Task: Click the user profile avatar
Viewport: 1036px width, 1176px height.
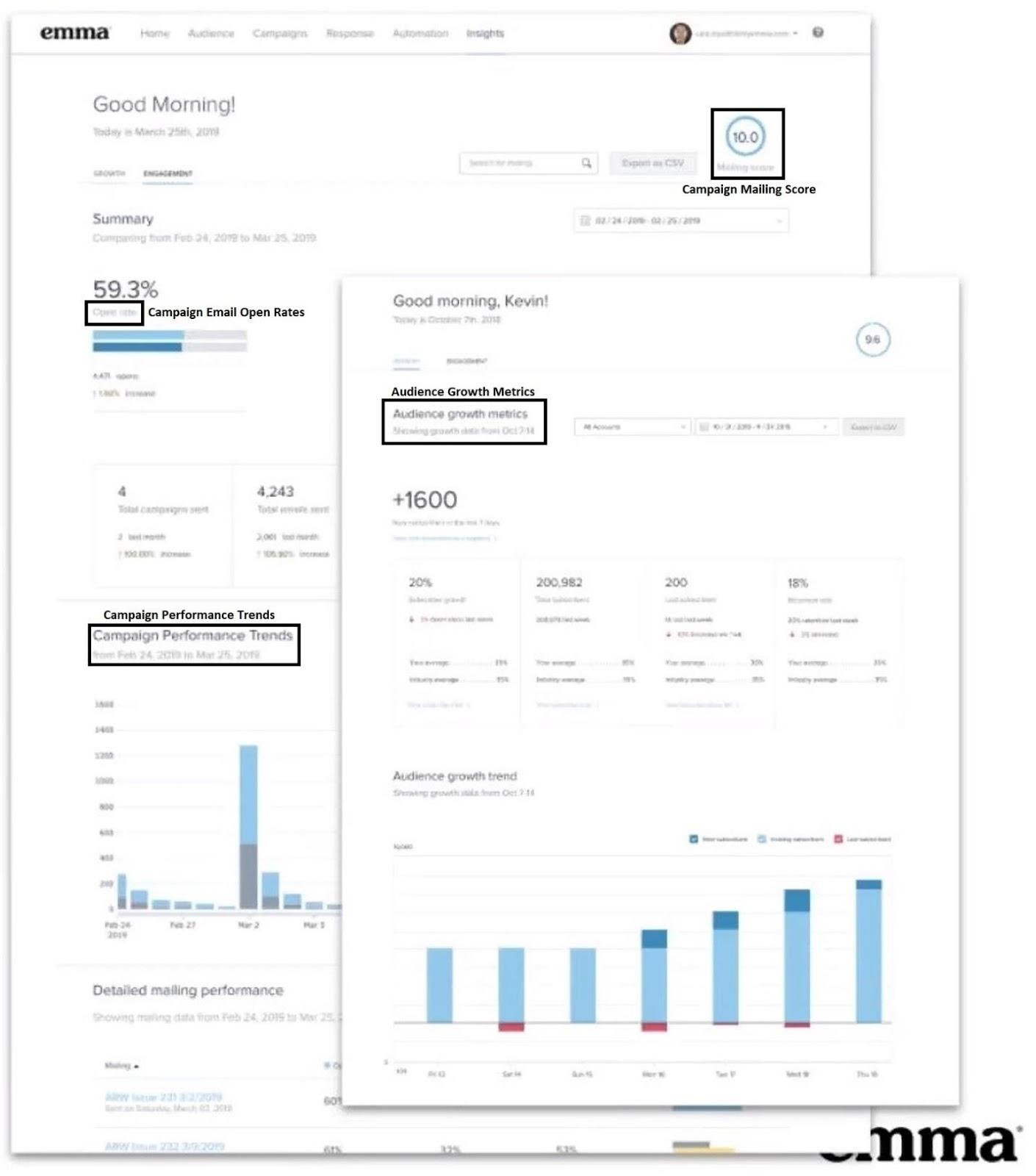Action: pos(680,33)
